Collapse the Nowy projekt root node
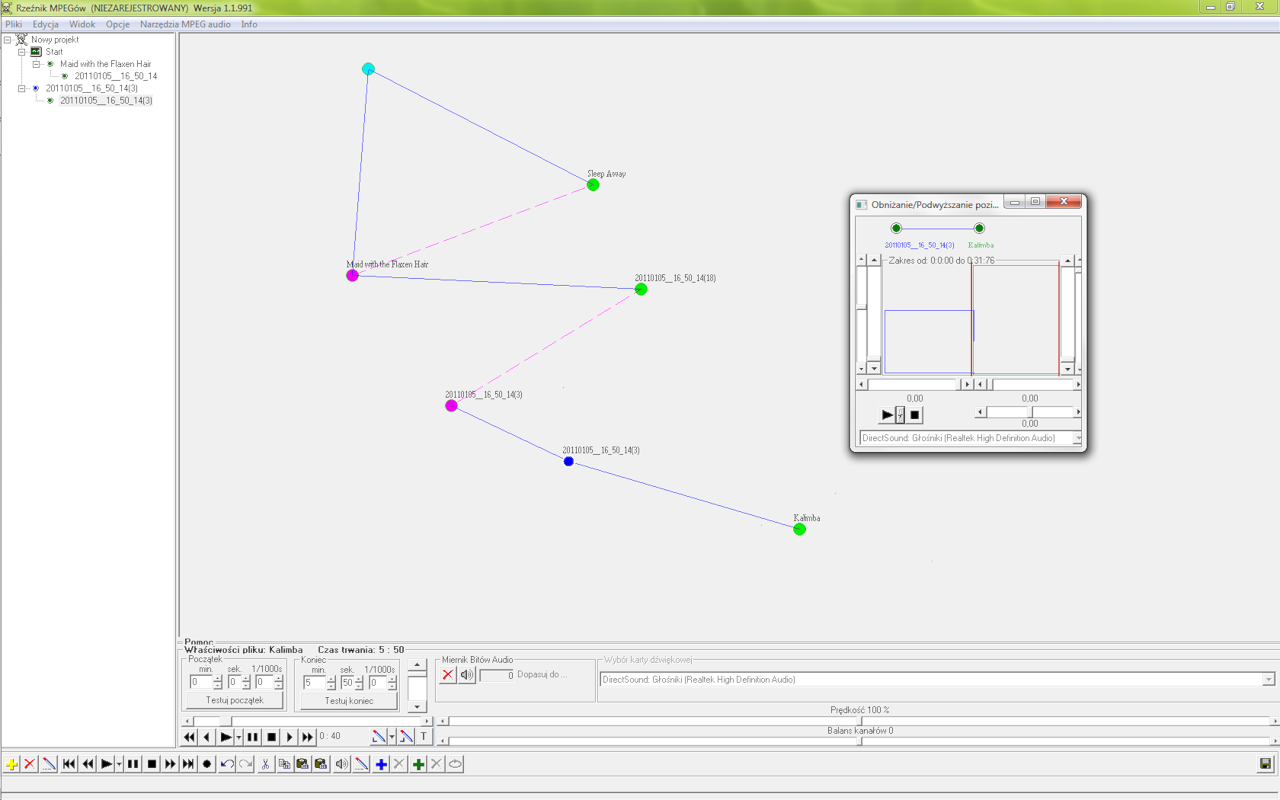The width and height of the screenshot is (1280, 800). 8,40
